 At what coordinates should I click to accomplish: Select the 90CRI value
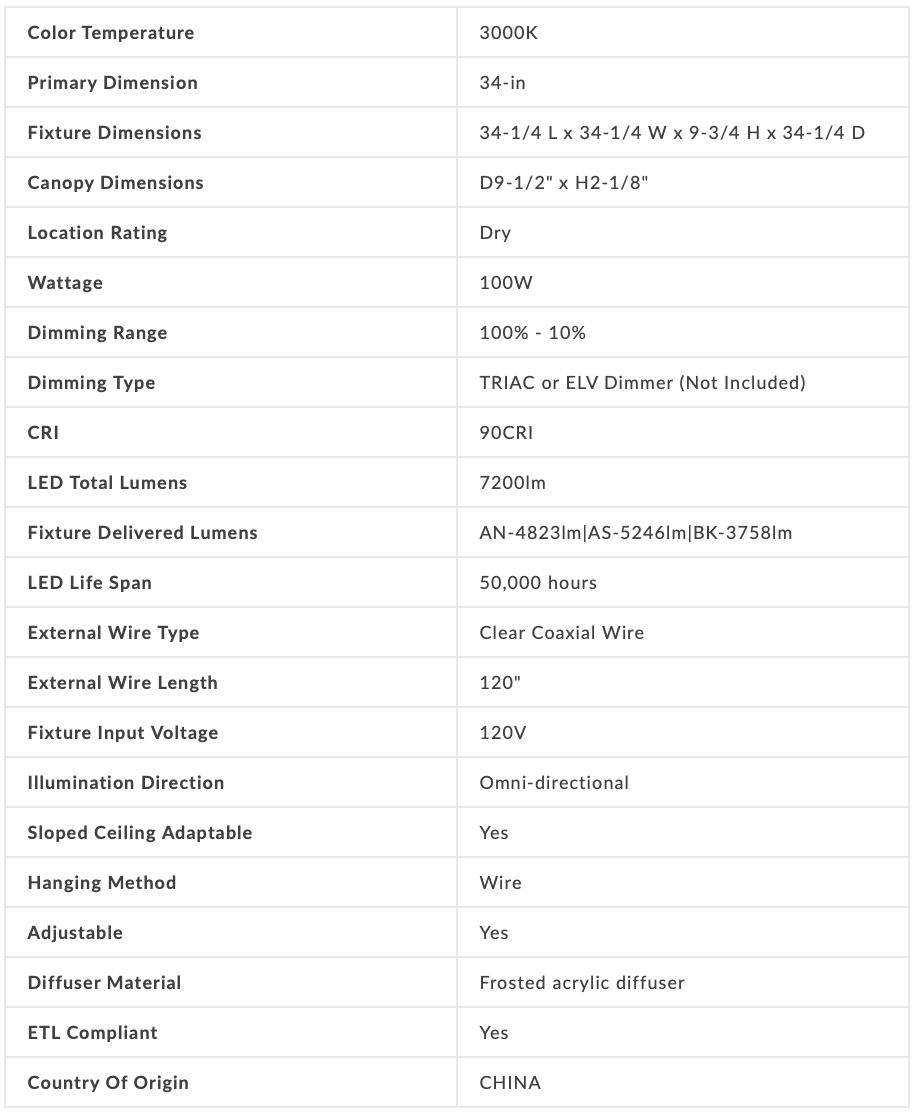point(509,433)
